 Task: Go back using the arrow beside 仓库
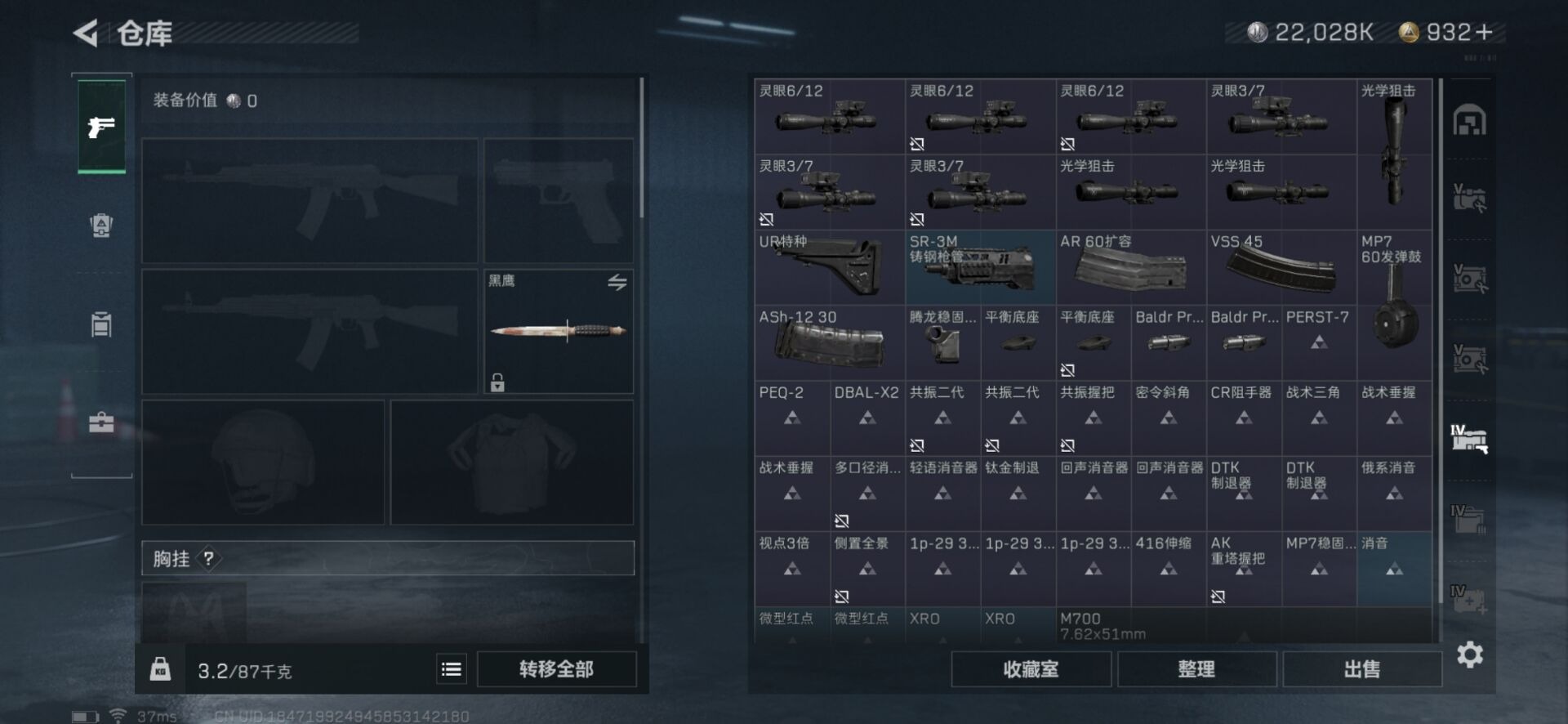tap(86, 34)
